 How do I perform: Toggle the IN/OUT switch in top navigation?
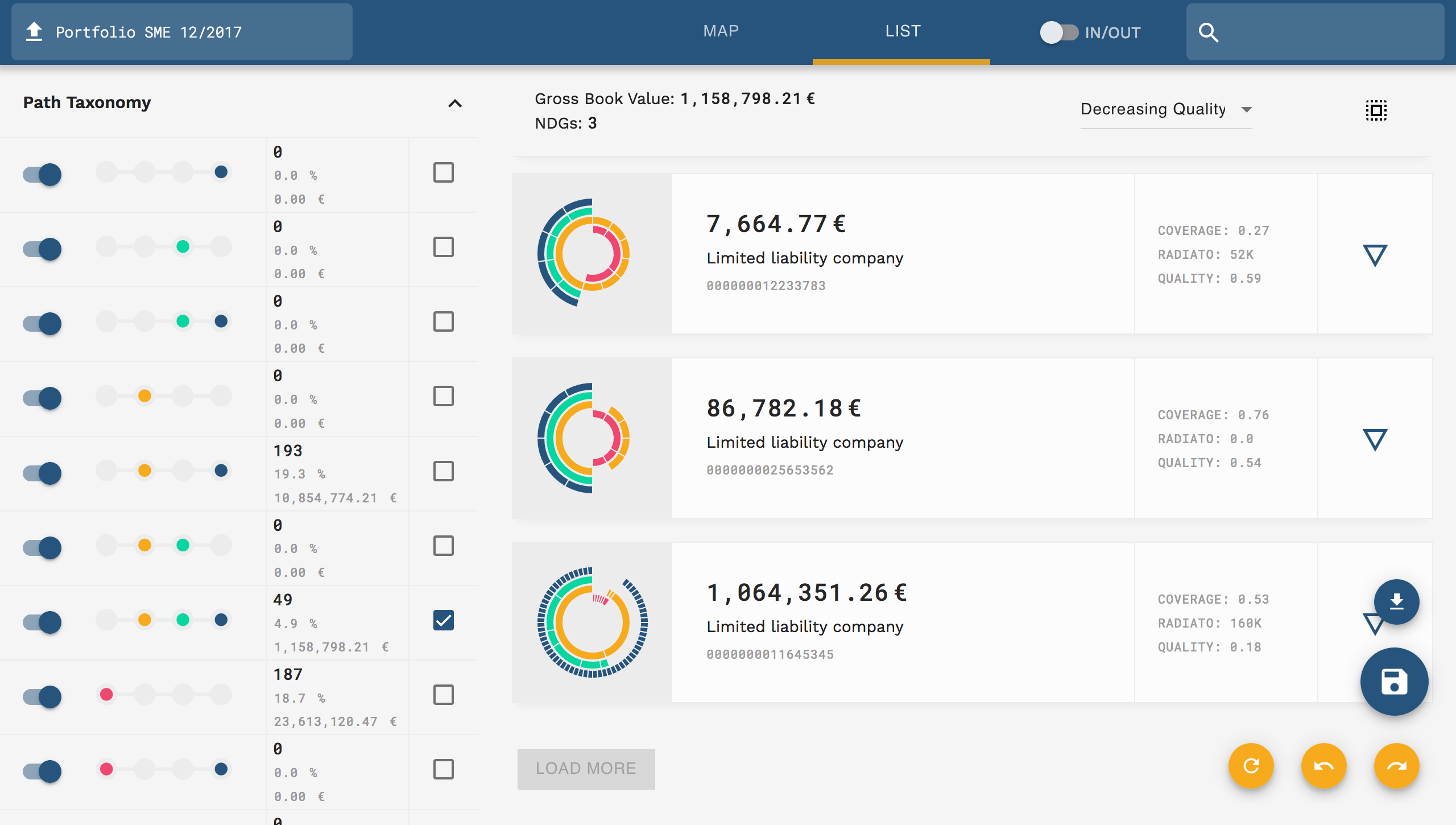1057,31
